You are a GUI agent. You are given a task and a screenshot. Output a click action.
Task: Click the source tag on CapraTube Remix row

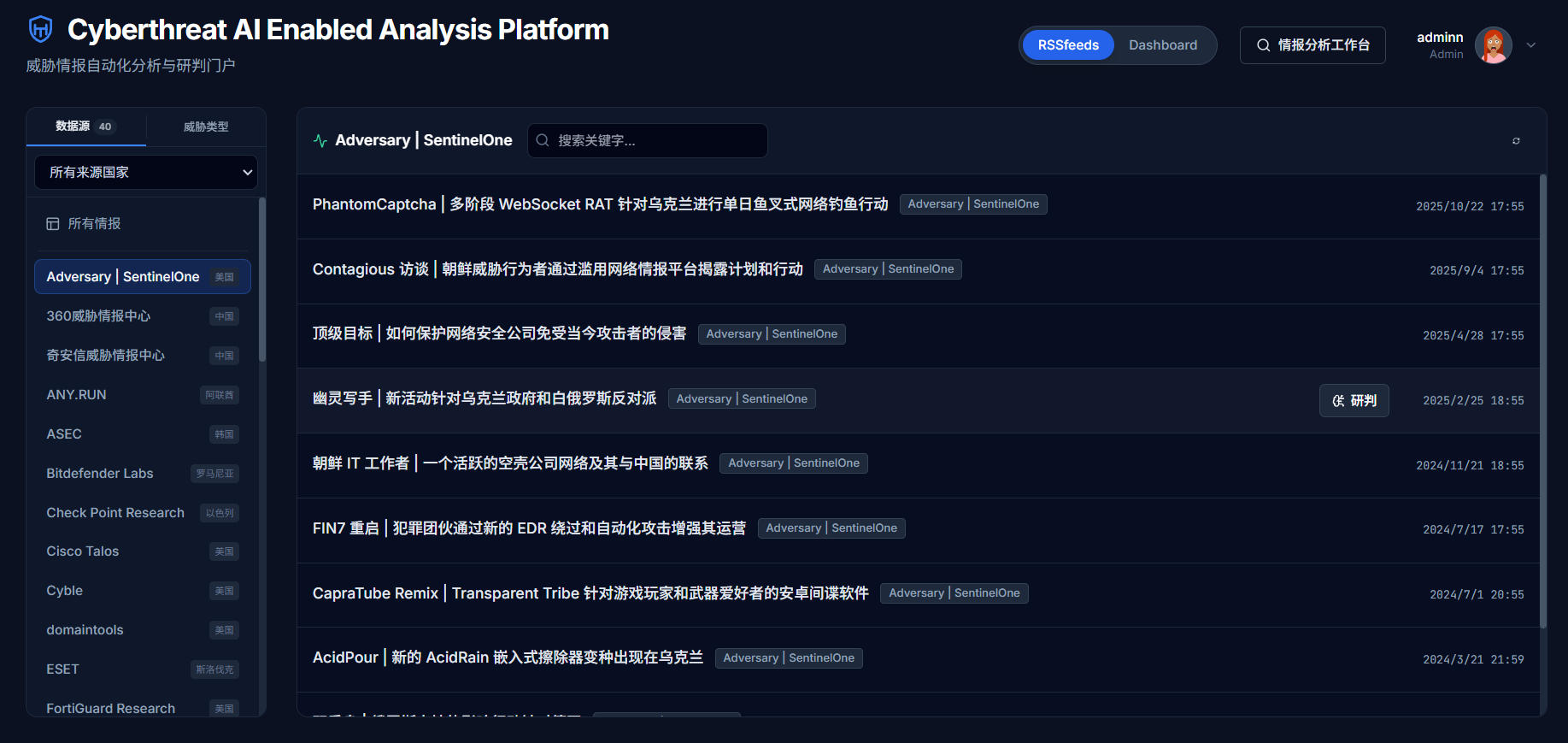pyautogui.click(x=954, y=593)
